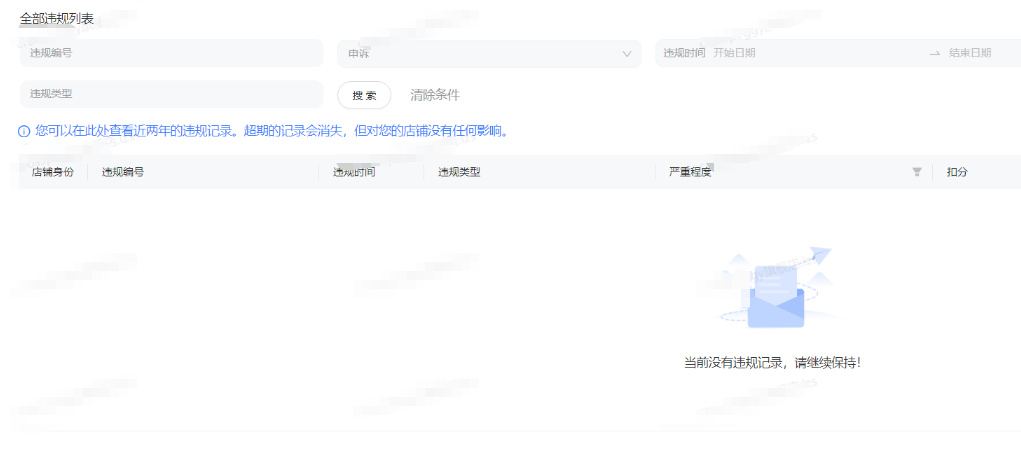This screenshot has width=1021, height=470.
Task: Open the 申诉 dropdown
Action: [489, 54]
